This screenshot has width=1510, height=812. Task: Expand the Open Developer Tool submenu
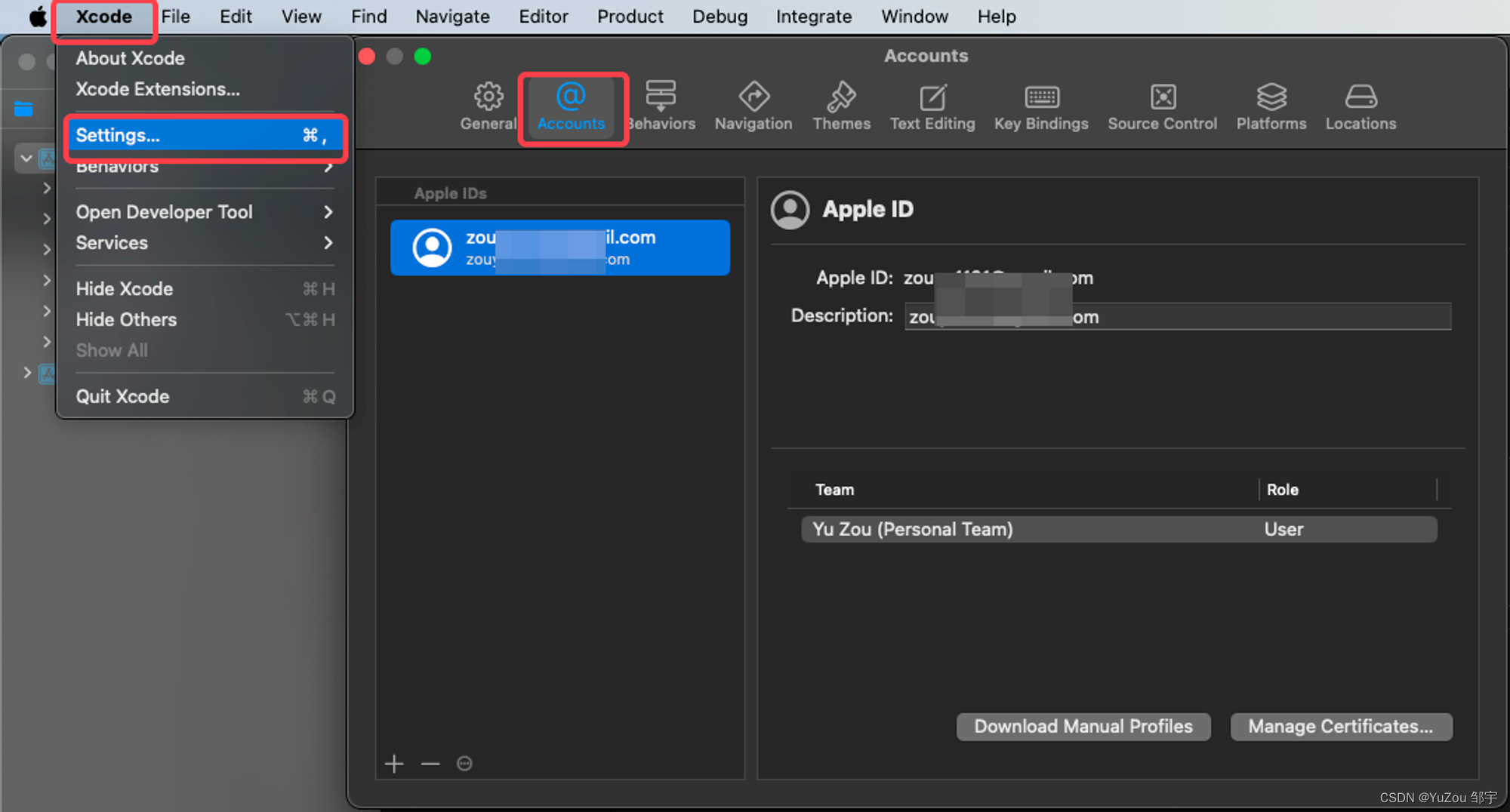point(204,212)
